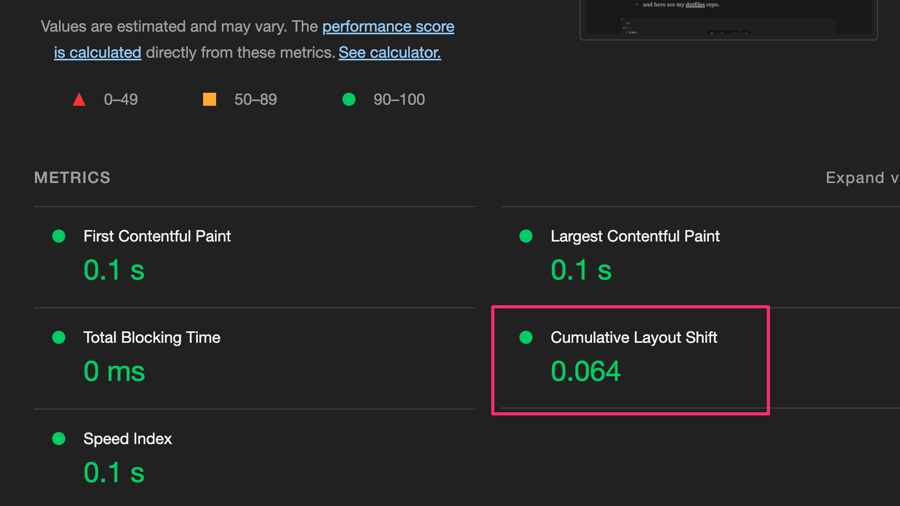Click the green status dot for Cumulative Layout Shift
900x506 pixels.
point(526,337)
